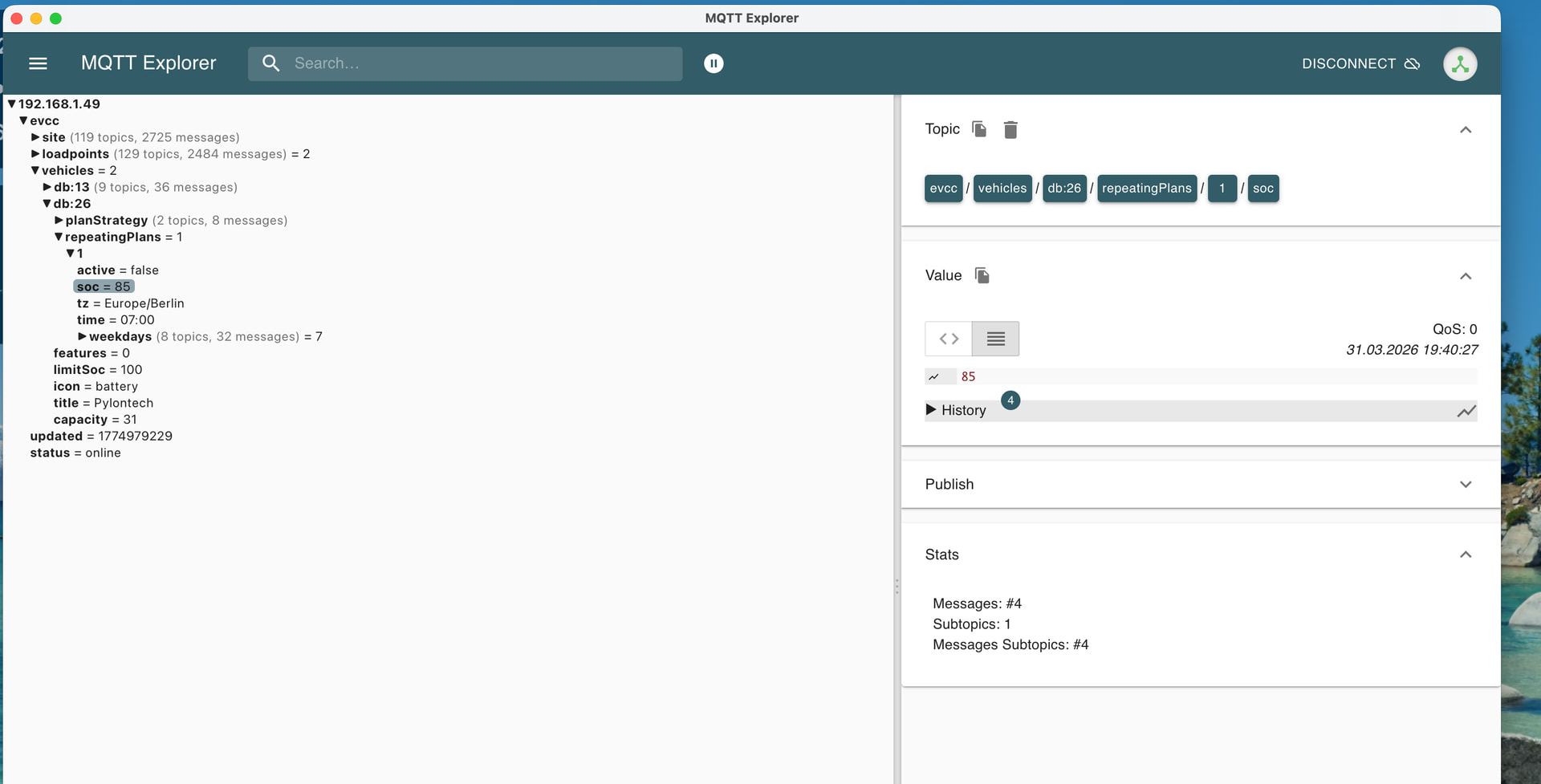Select the repeatingPlans topic breadcrumb chip

pyautogui.click(x=1146, y=189)
